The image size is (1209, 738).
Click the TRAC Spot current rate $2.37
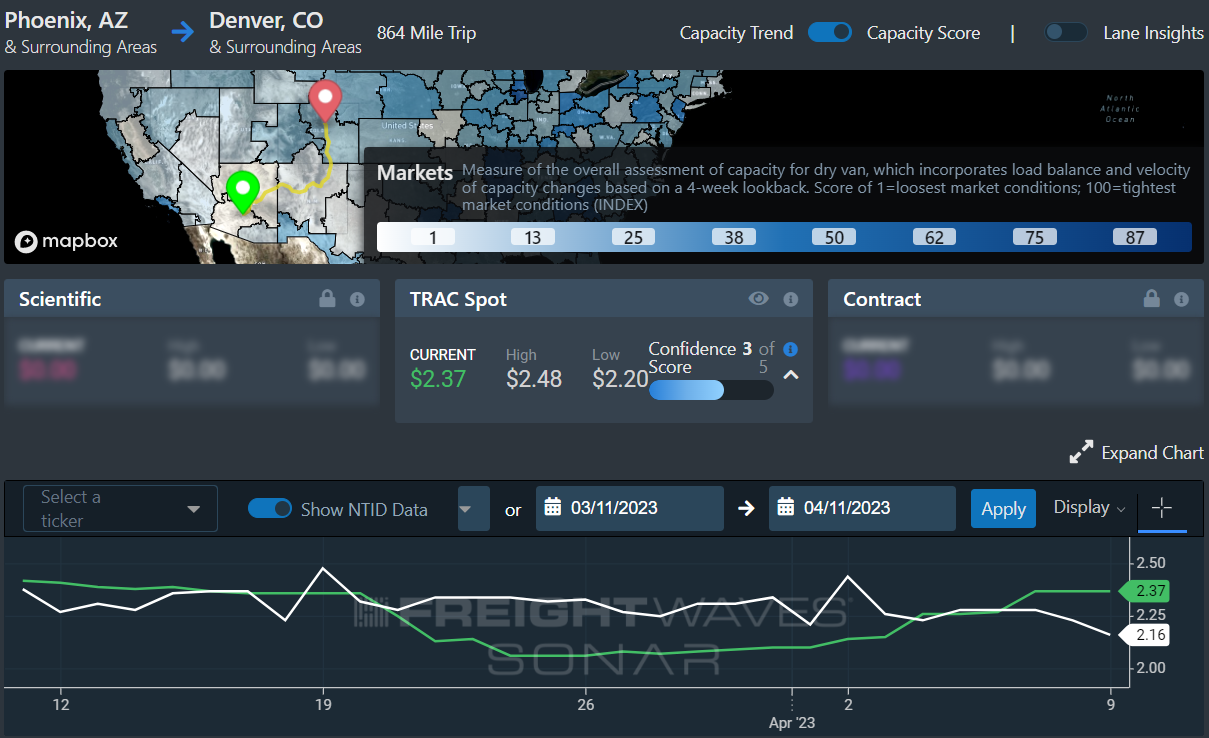[x=438, y=379]
